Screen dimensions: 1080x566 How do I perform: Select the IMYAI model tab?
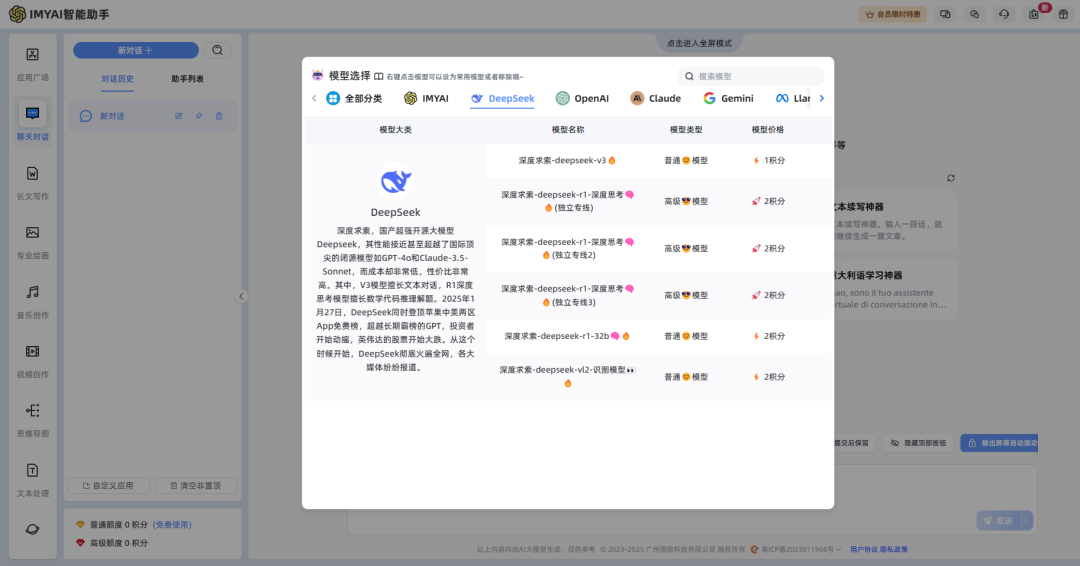426,98
